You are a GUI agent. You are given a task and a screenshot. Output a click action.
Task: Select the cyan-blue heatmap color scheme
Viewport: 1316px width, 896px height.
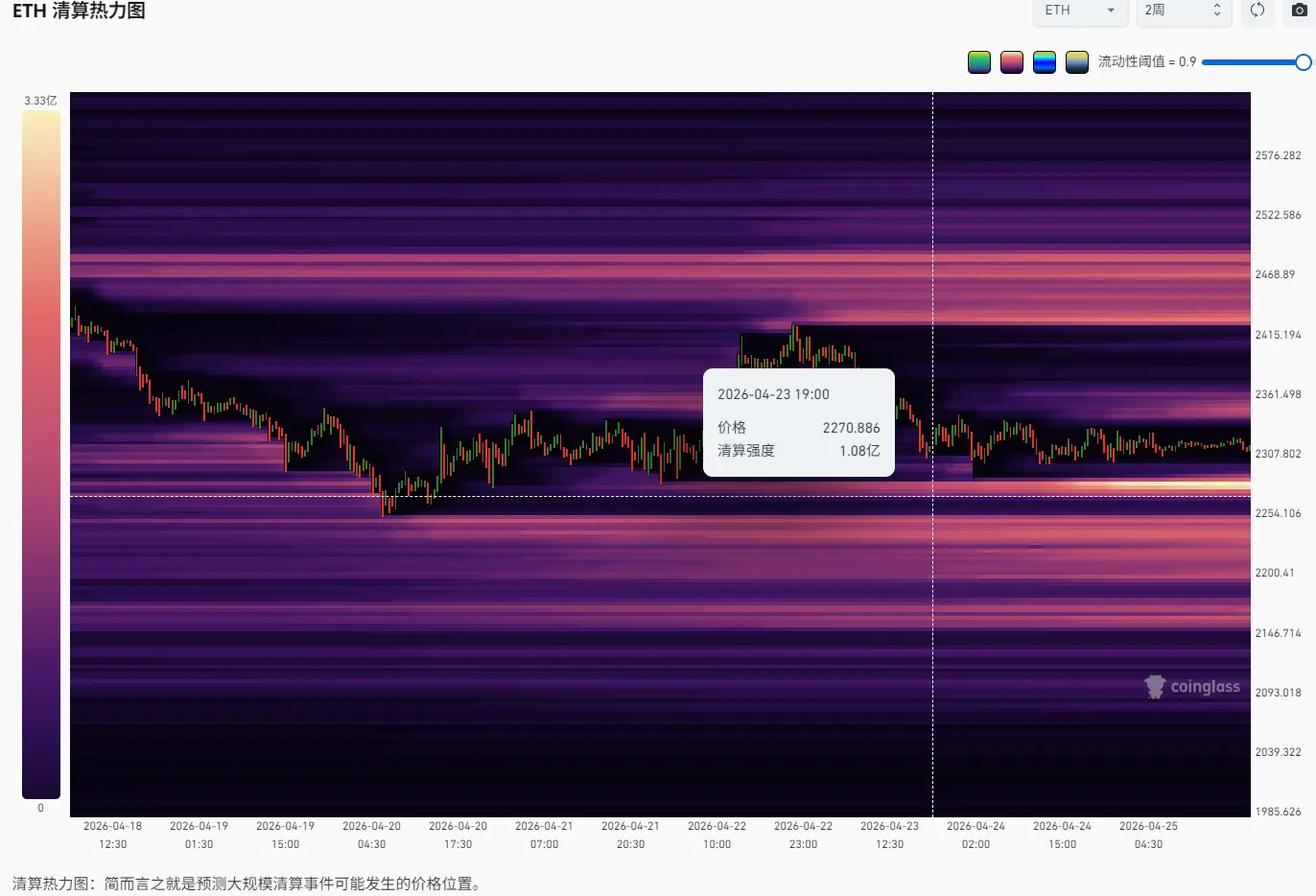(1045, 62)
